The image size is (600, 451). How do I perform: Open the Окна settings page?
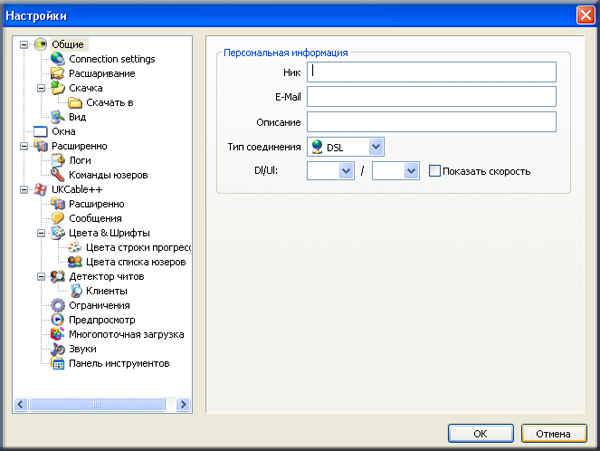coord(64,132)
